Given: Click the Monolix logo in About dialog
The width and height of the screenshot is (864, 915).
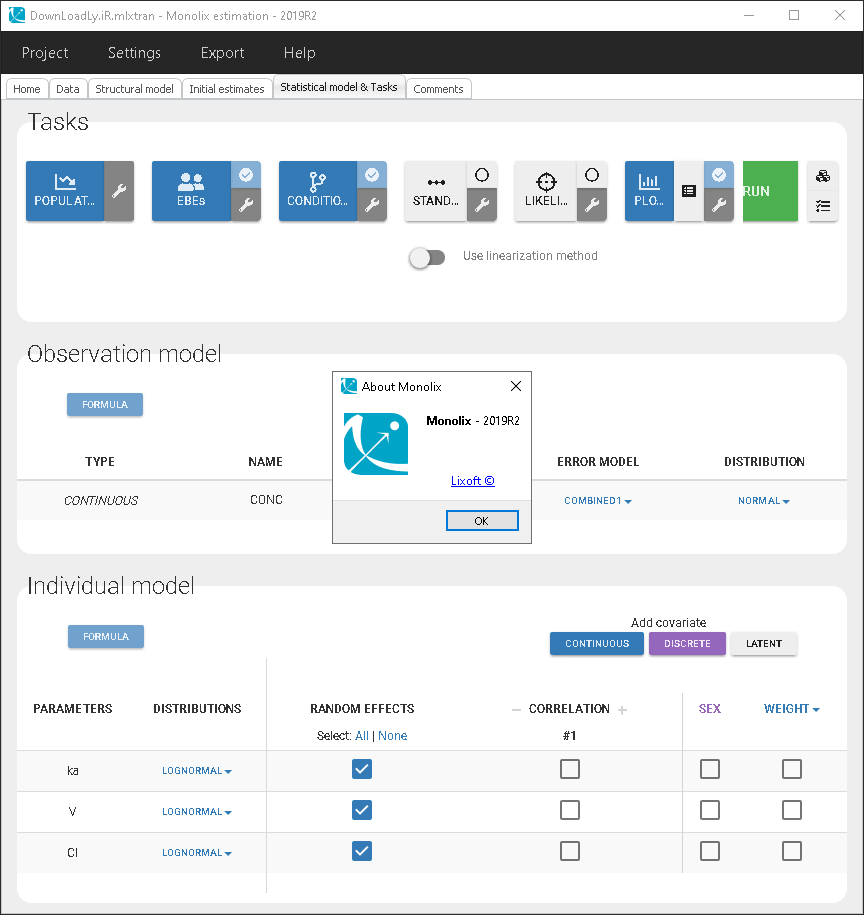Looking at the screenshot, I should coord(376,443).
